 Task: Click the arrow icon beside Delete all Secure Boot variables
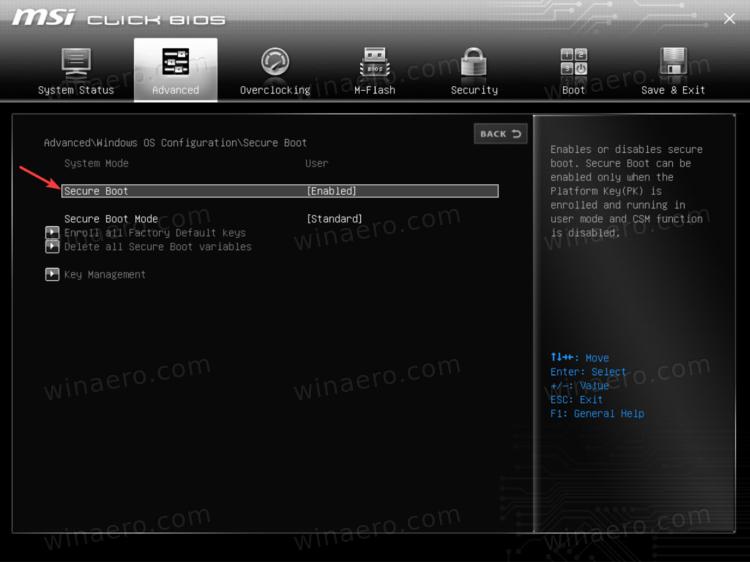52,246
